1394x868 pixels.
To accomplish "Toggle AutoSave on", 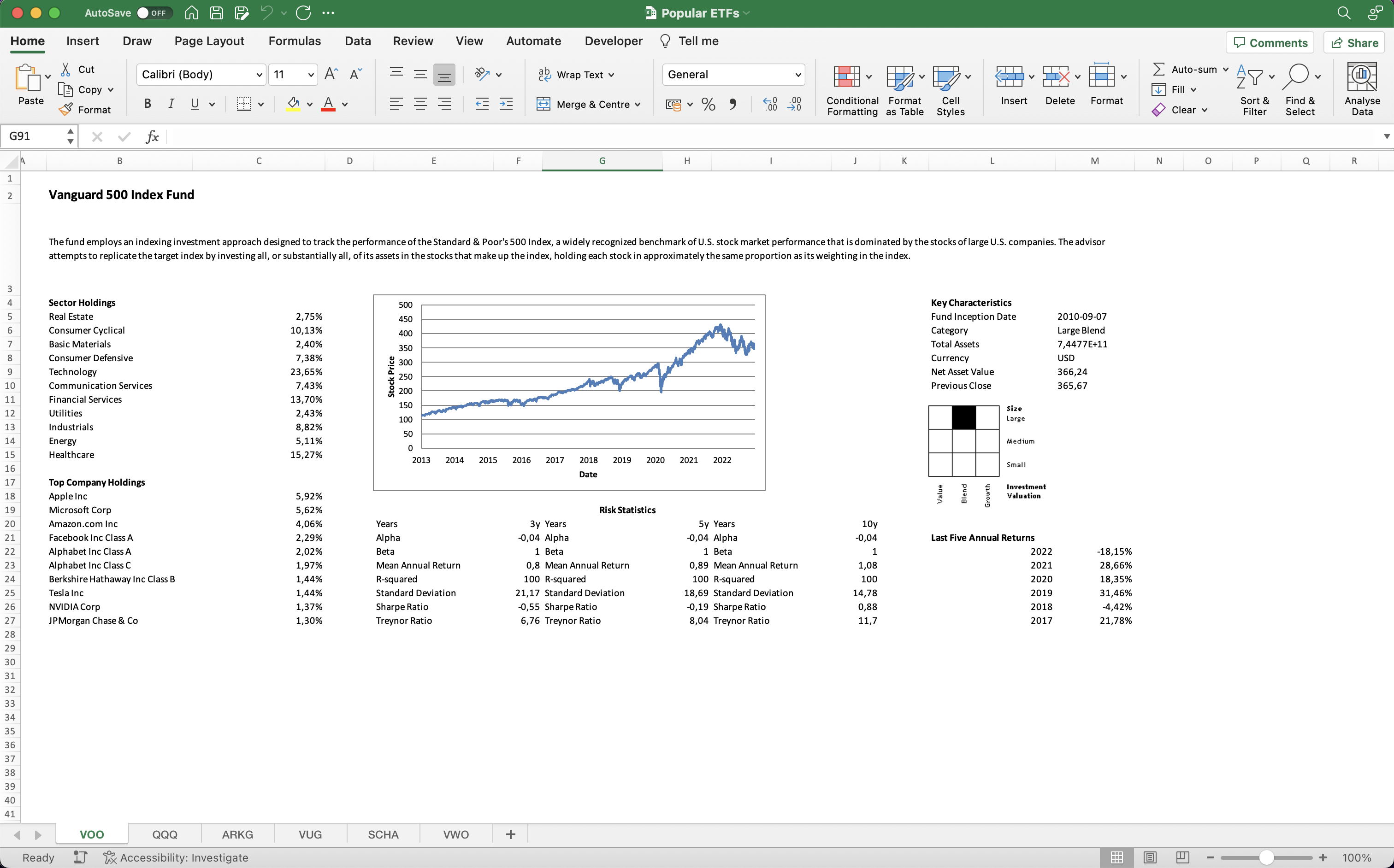I will [154, 12].
